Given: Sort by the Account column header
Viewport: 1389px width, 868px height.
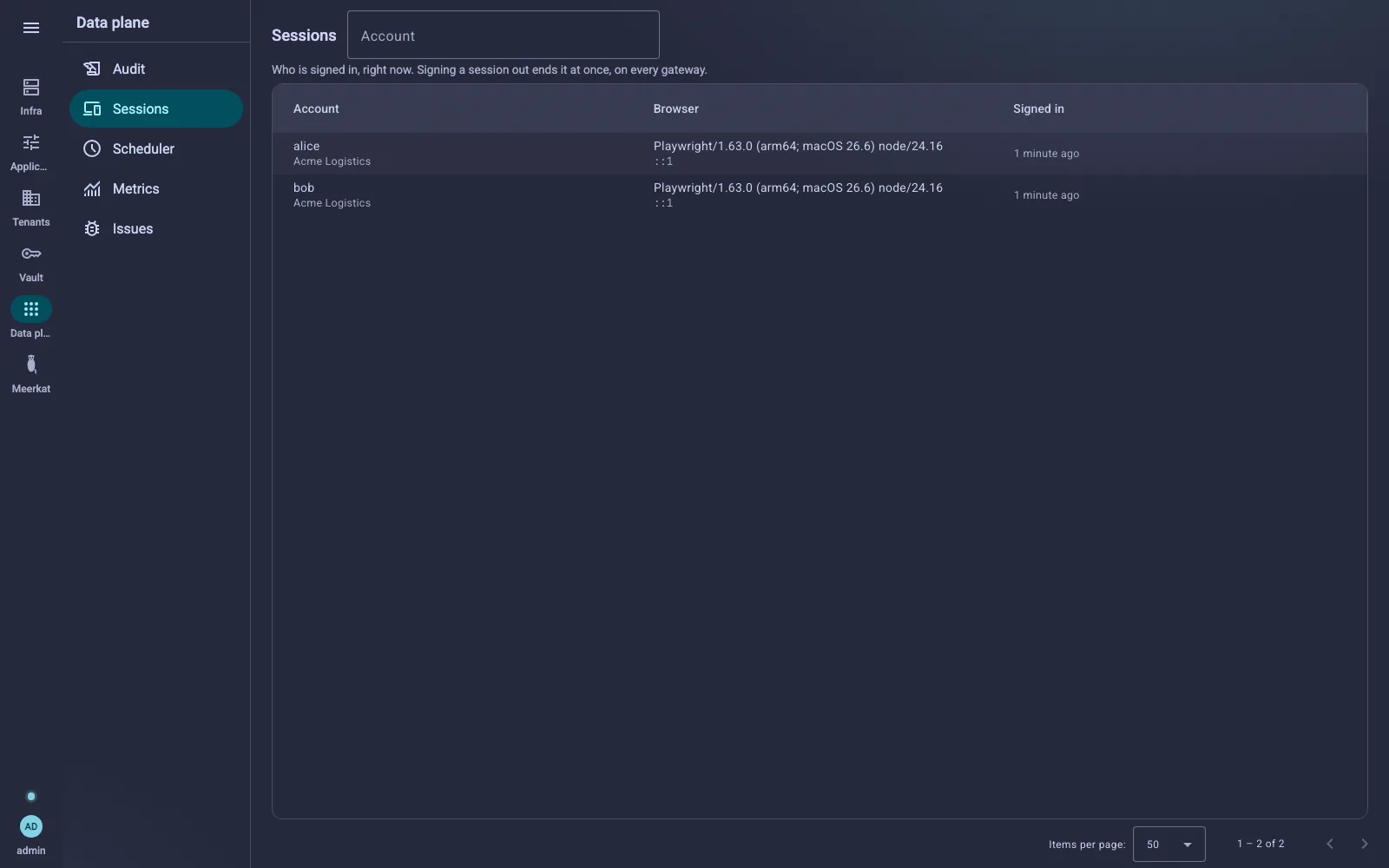Looking at the screenshot, I should pos(316,108).
